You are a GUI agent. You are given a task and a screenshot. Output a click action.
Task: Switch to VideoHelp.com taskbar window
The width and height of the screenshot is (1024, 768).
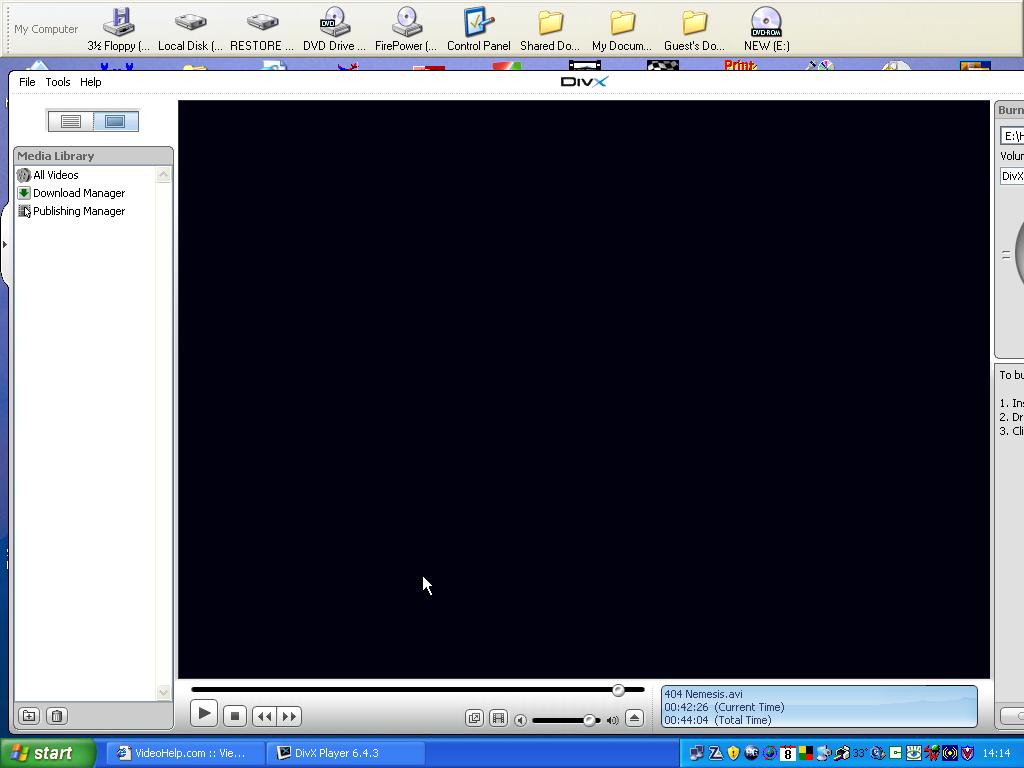184,753
